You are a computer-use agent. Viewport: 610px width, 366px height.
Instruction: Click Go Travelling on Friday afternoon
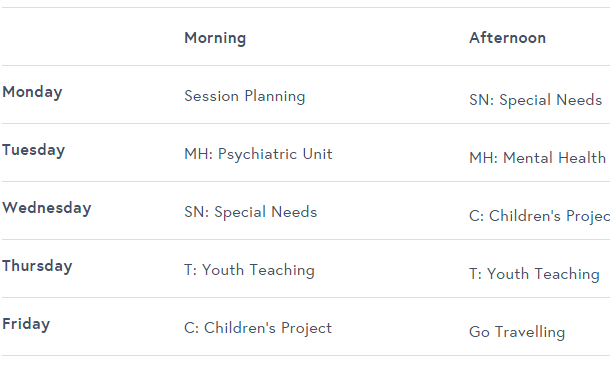(x=517, y=332)
